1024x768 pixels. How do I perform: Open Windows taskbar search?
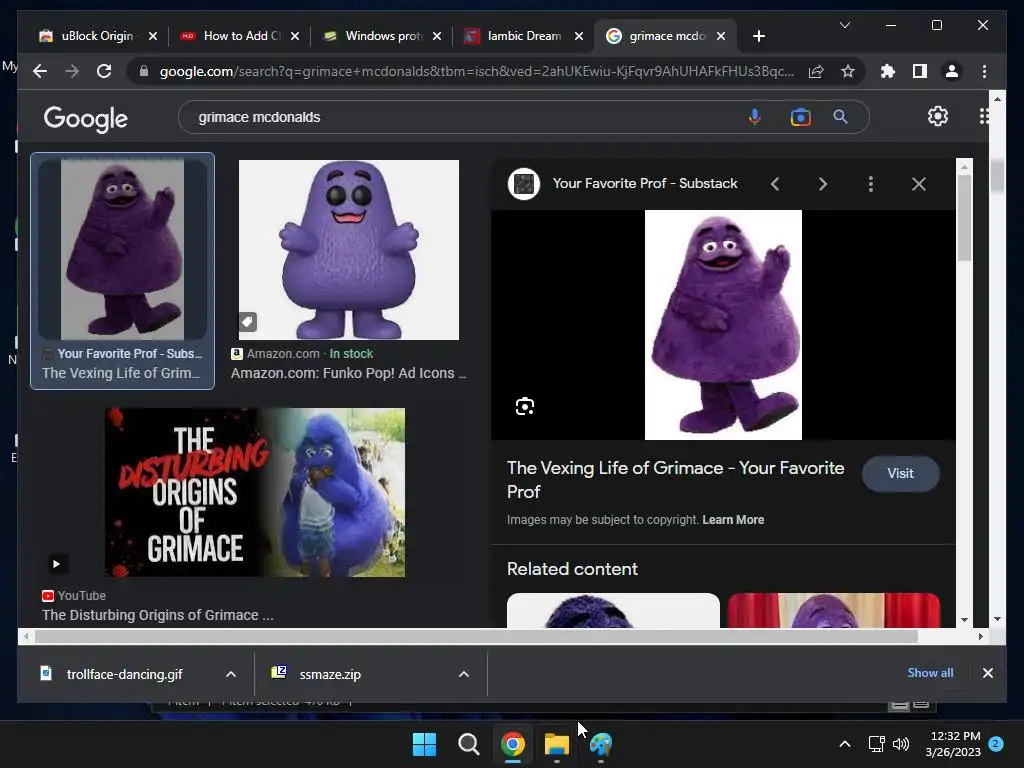pos(468,744)
